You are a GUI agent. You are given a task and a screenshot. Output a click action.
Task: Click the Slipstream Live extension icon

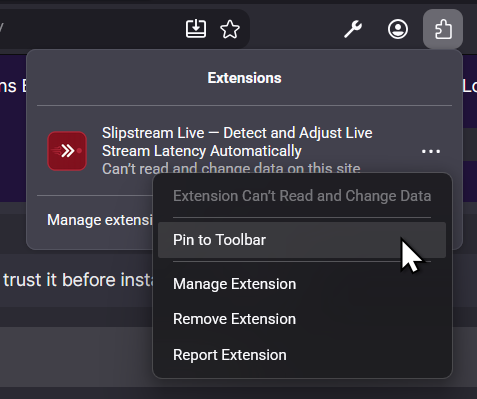pos(67,151)
